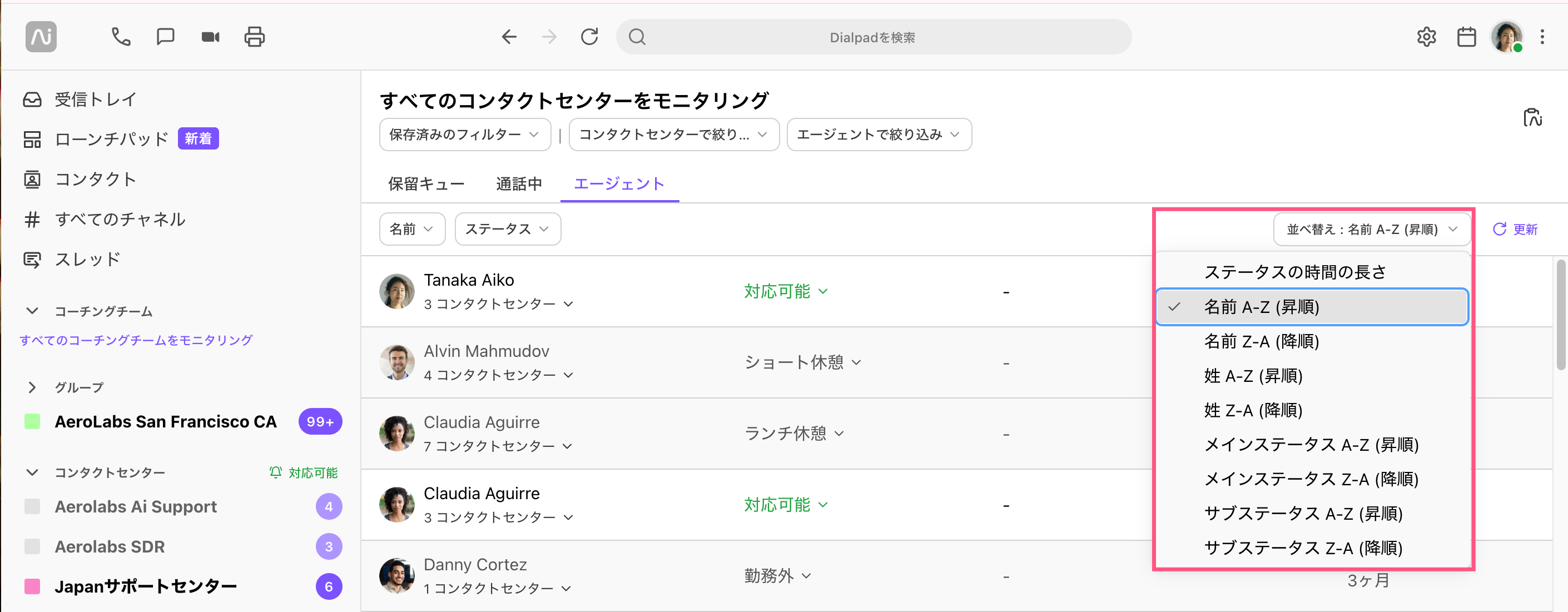1568x612 pixels.
Task: Collapse the コンタクトセンター section
Action: click(x=32, y=472)
